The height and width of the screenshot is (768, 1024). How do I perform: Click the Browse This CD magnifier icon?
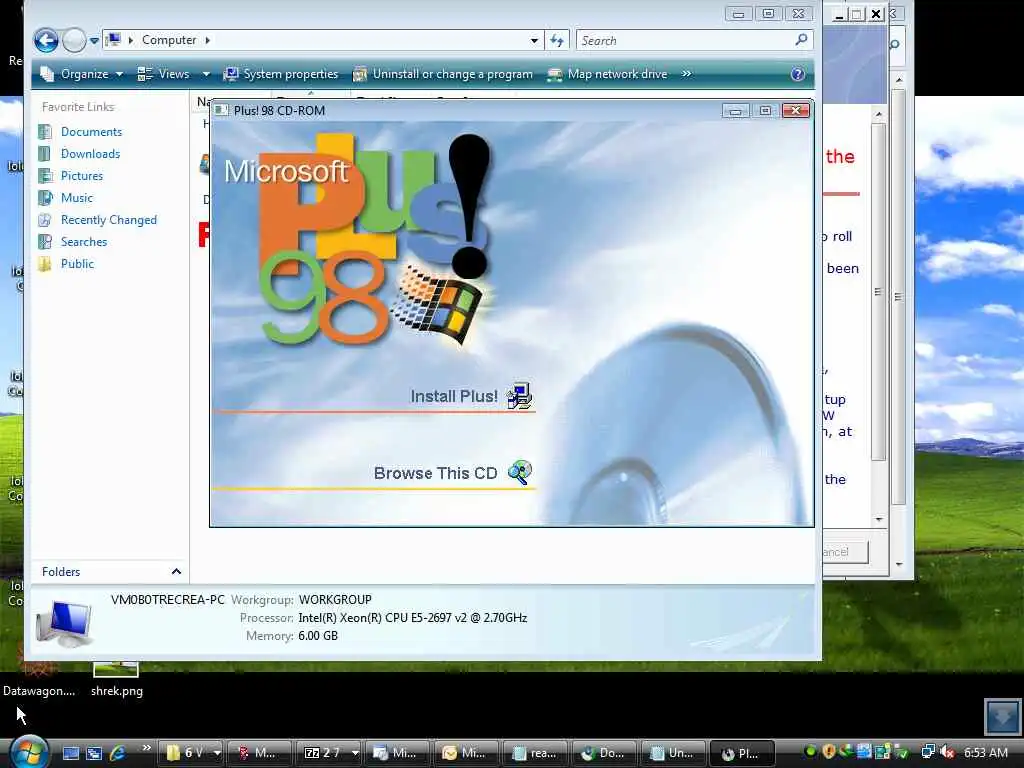520,472
